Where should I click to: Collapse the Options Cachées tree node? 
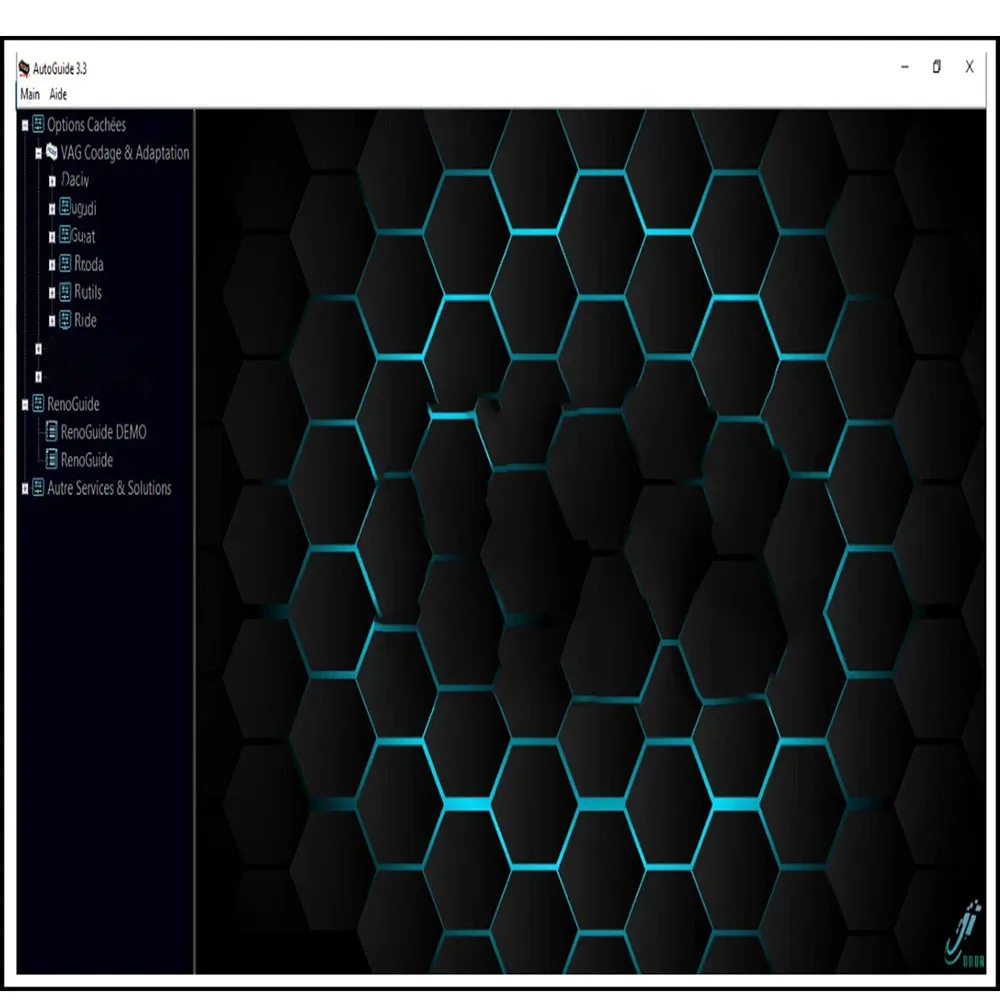point(25,126)
